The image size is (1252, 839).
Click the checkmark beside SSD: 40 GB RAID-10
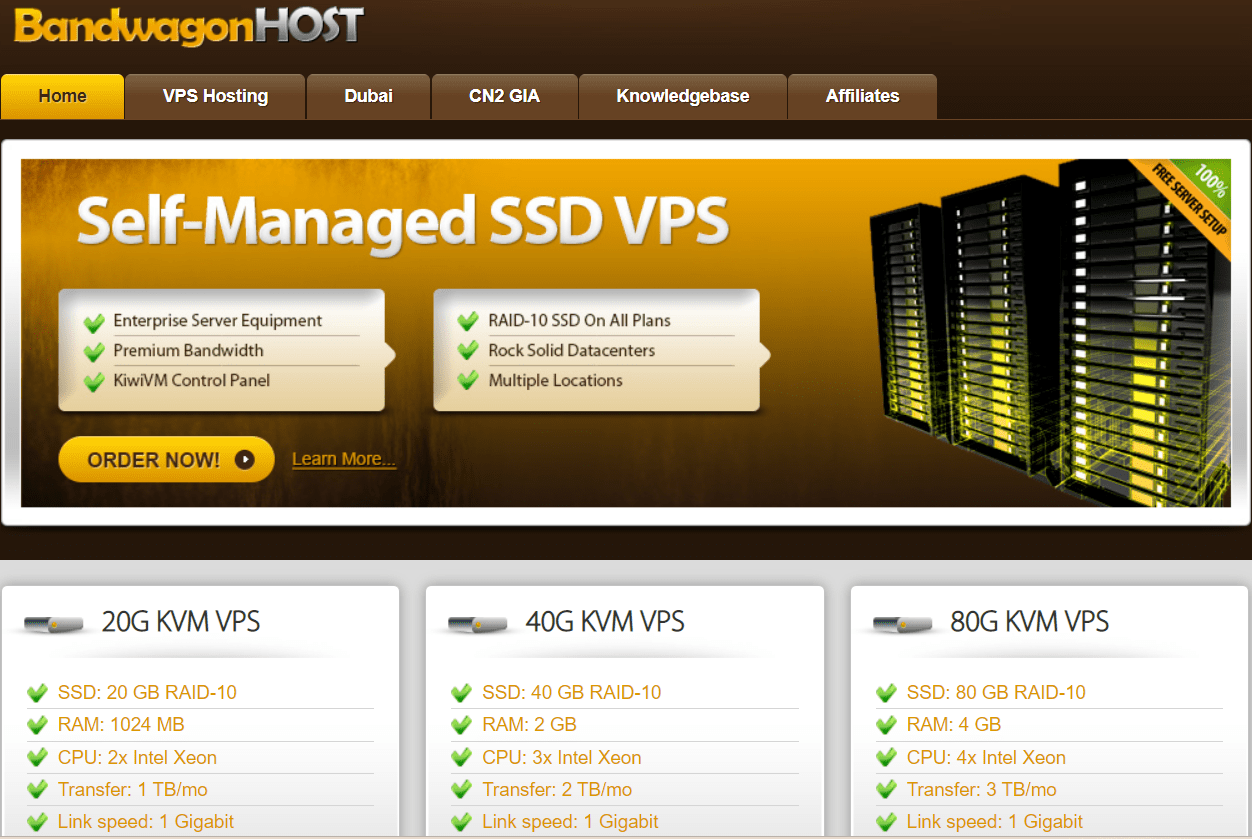[x=462, y=693]
